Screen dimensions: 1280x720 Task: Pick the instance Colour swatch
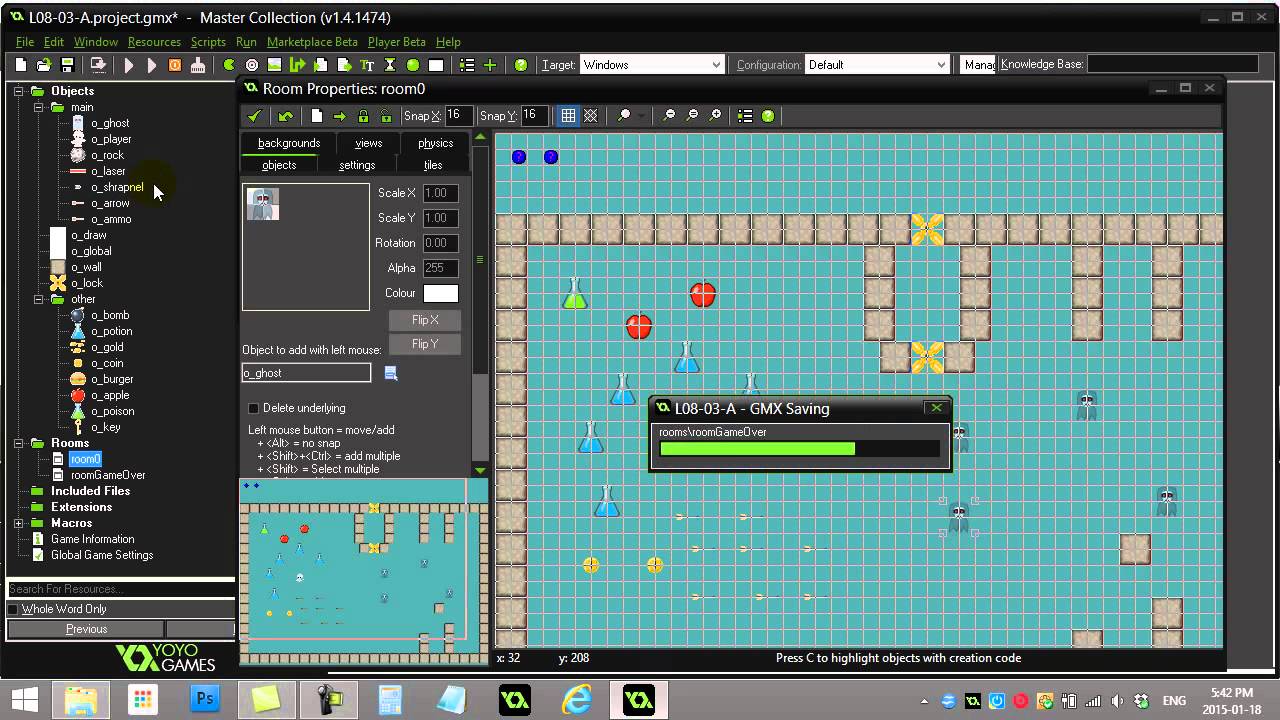(x=441, y=293)
